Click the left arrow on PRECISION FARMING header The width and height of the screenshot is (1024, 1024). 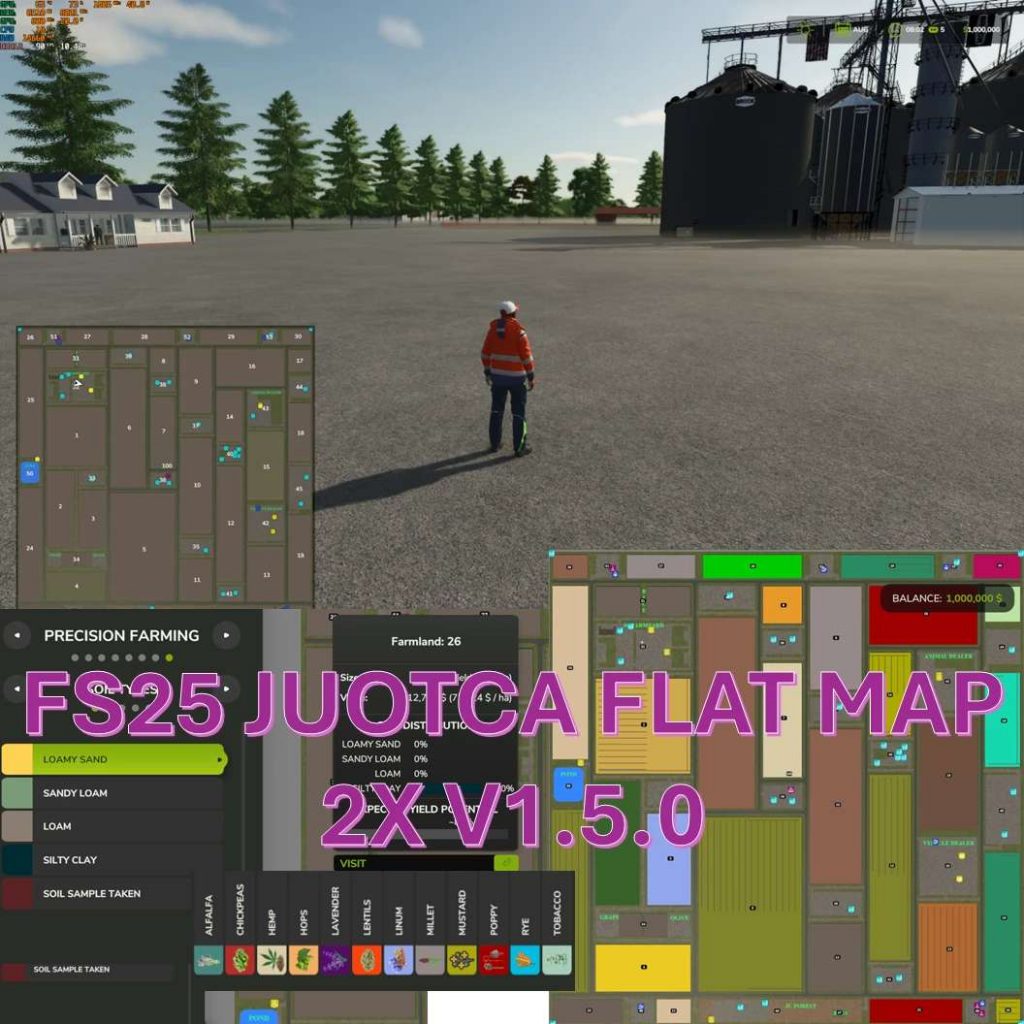17,636
